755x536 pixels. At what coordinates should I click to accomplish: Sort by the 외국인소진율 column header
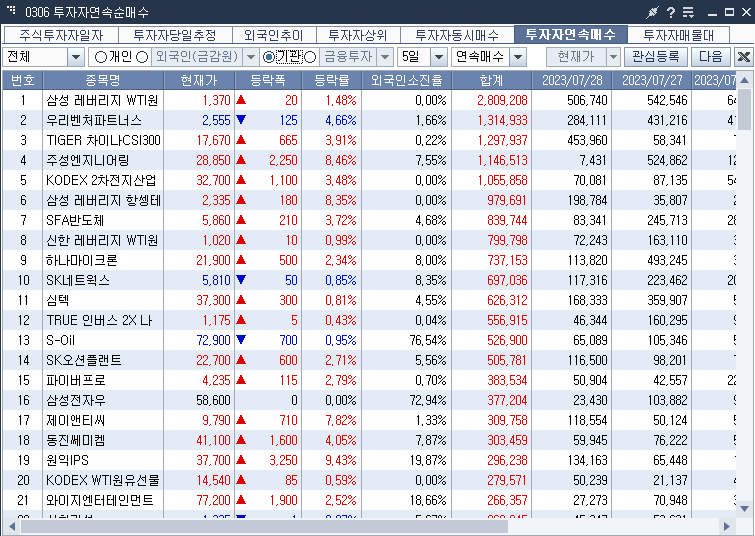click(406, 80)
